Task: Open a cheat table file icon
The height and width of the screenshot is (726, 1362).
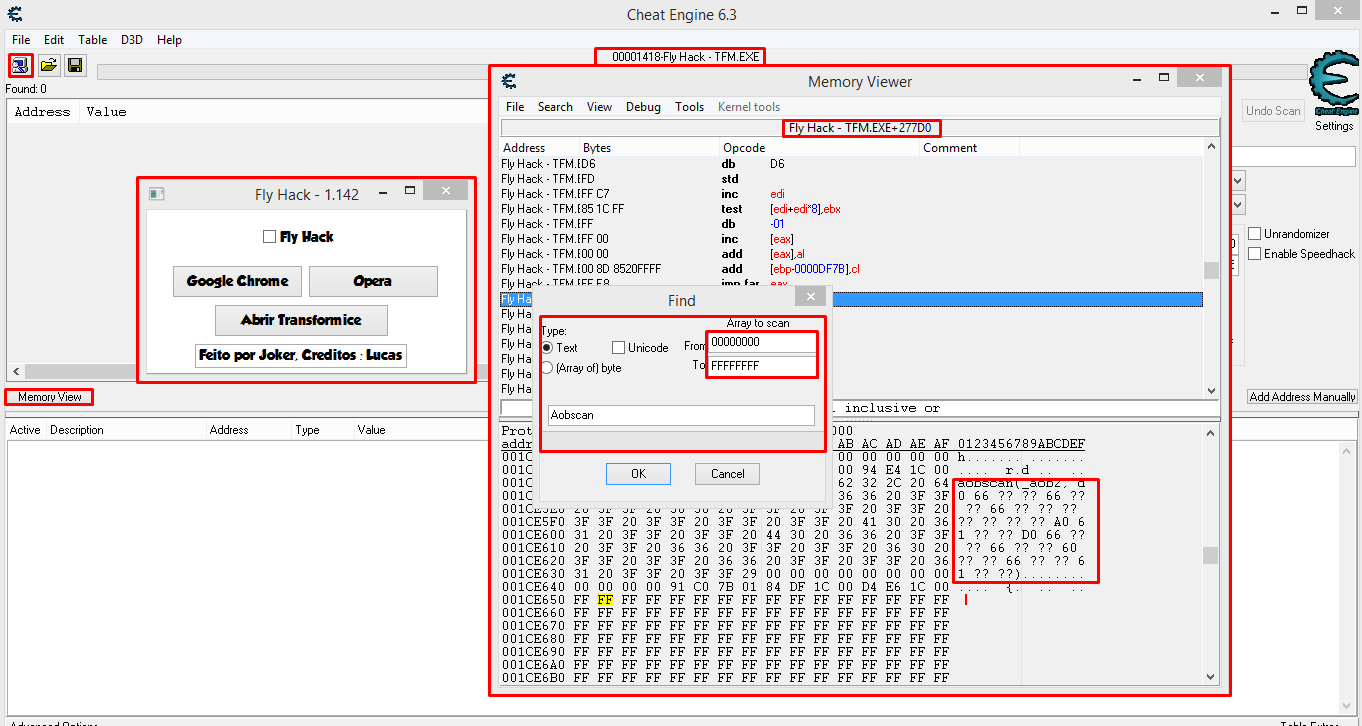Action: (48, 66)
